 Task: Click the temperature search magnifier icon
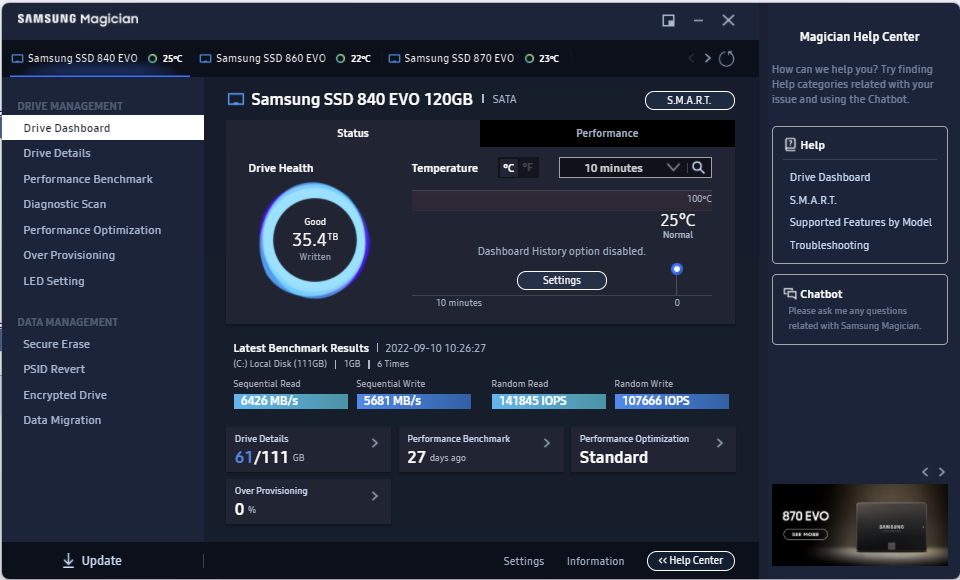click(699, 168)
